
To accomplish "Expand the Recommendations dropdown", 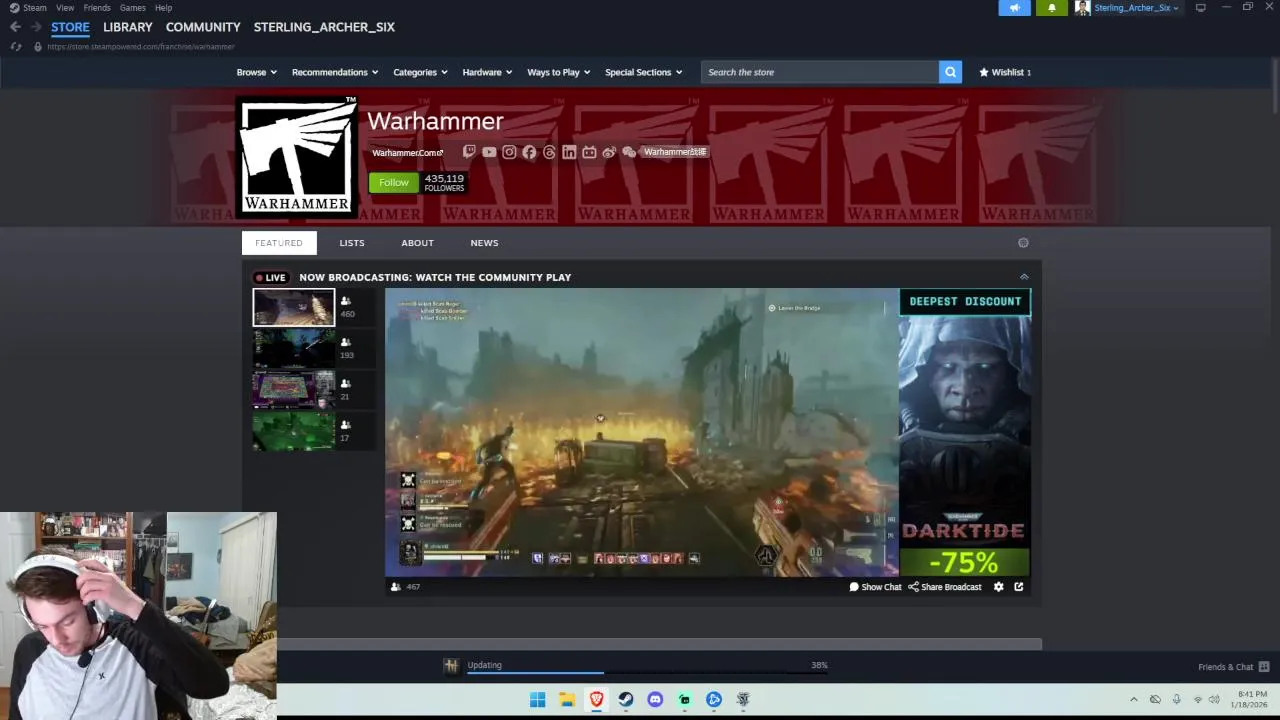I will click(x=335, y=72).
